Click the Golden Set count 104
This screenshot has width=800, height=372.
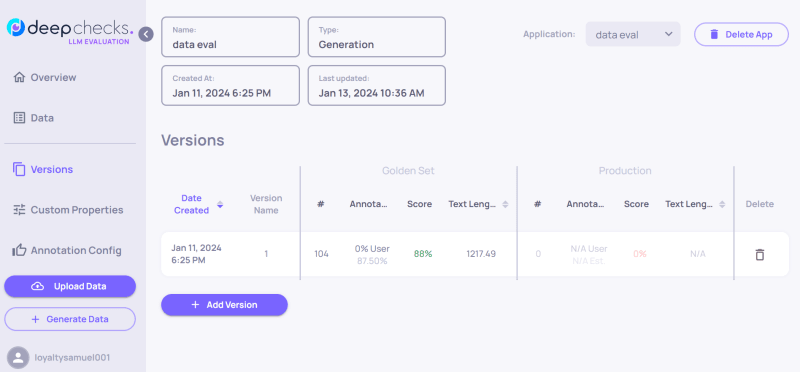321,254
